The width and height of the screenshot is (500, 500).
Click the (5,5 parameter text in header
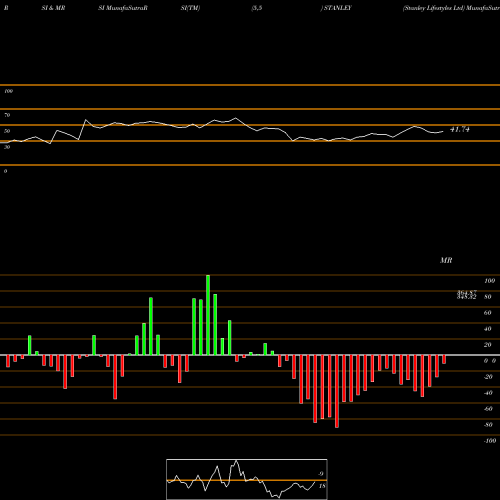(257, 8)
